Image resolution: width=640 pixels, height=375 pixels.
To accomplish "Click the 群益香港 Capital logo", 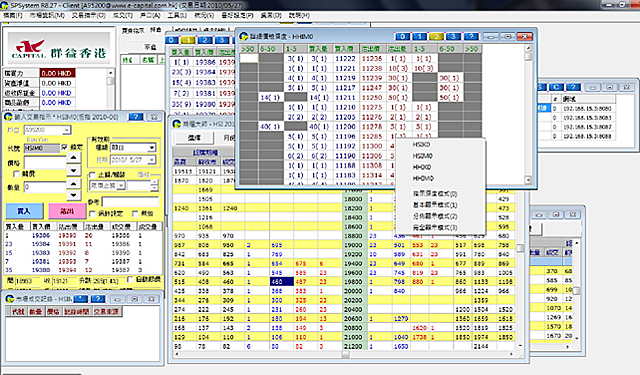I will tap(59, 49).
